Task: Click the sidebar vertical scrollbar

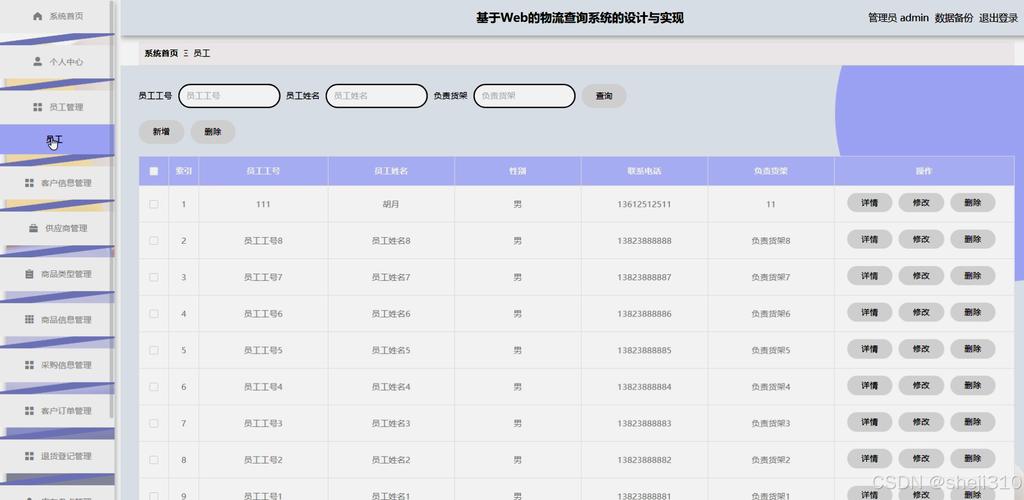Action: pos(112,209)
